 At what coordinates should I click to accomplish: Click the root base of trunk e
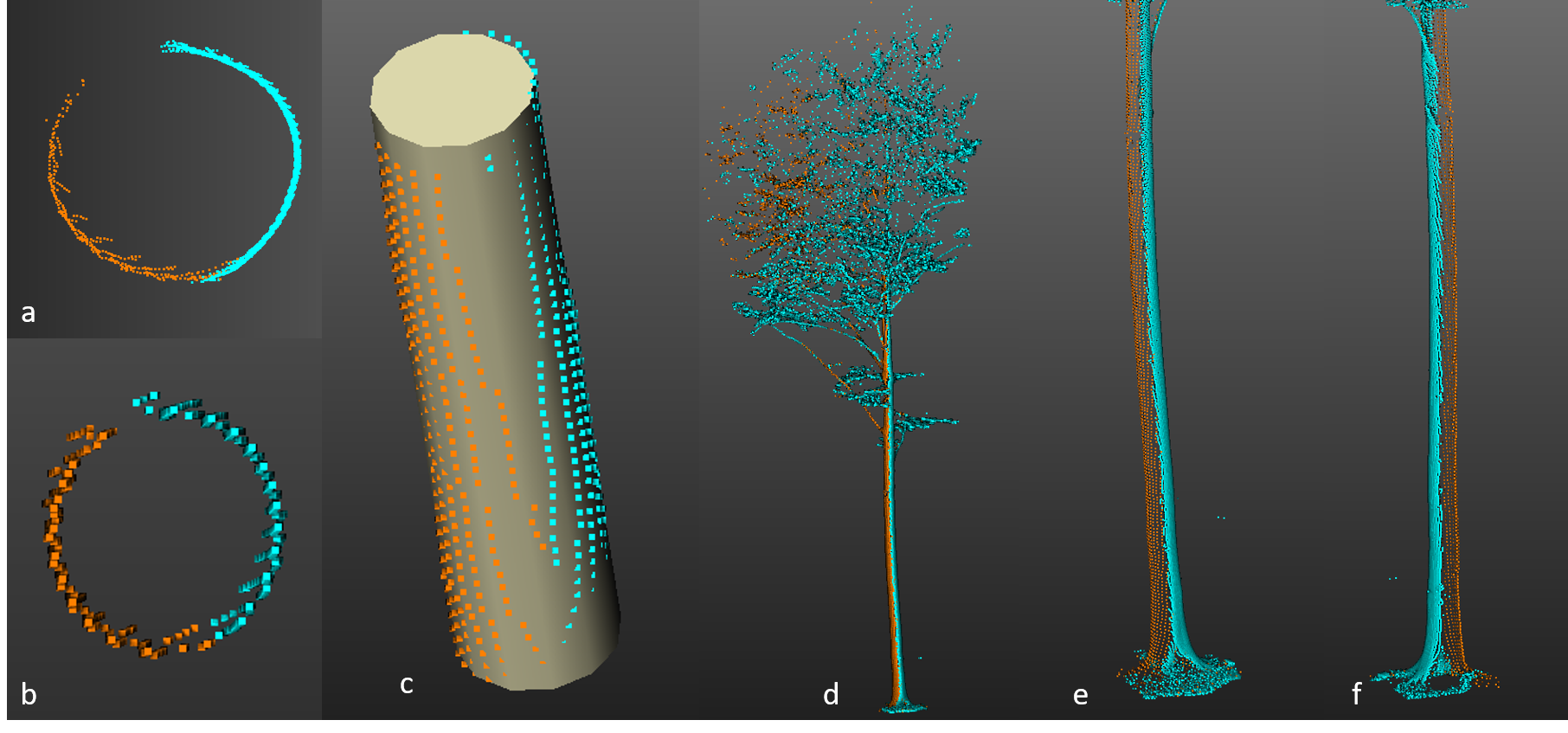1181,675
